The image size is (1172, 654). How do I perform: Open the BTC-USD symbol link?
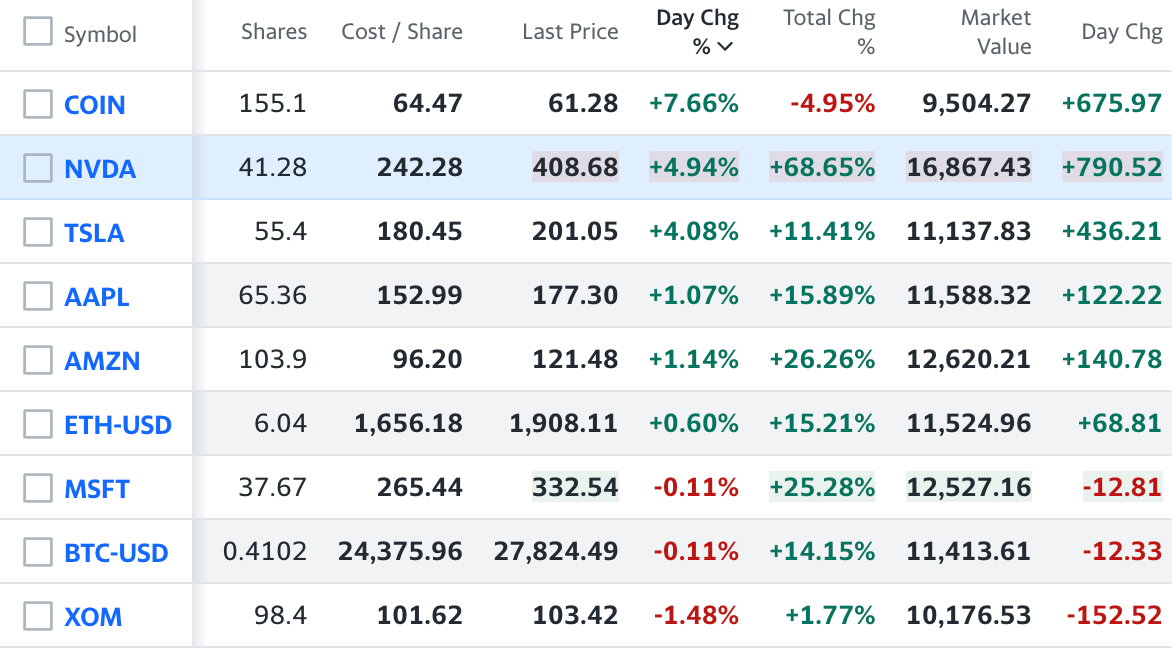[x=116, y=553]
